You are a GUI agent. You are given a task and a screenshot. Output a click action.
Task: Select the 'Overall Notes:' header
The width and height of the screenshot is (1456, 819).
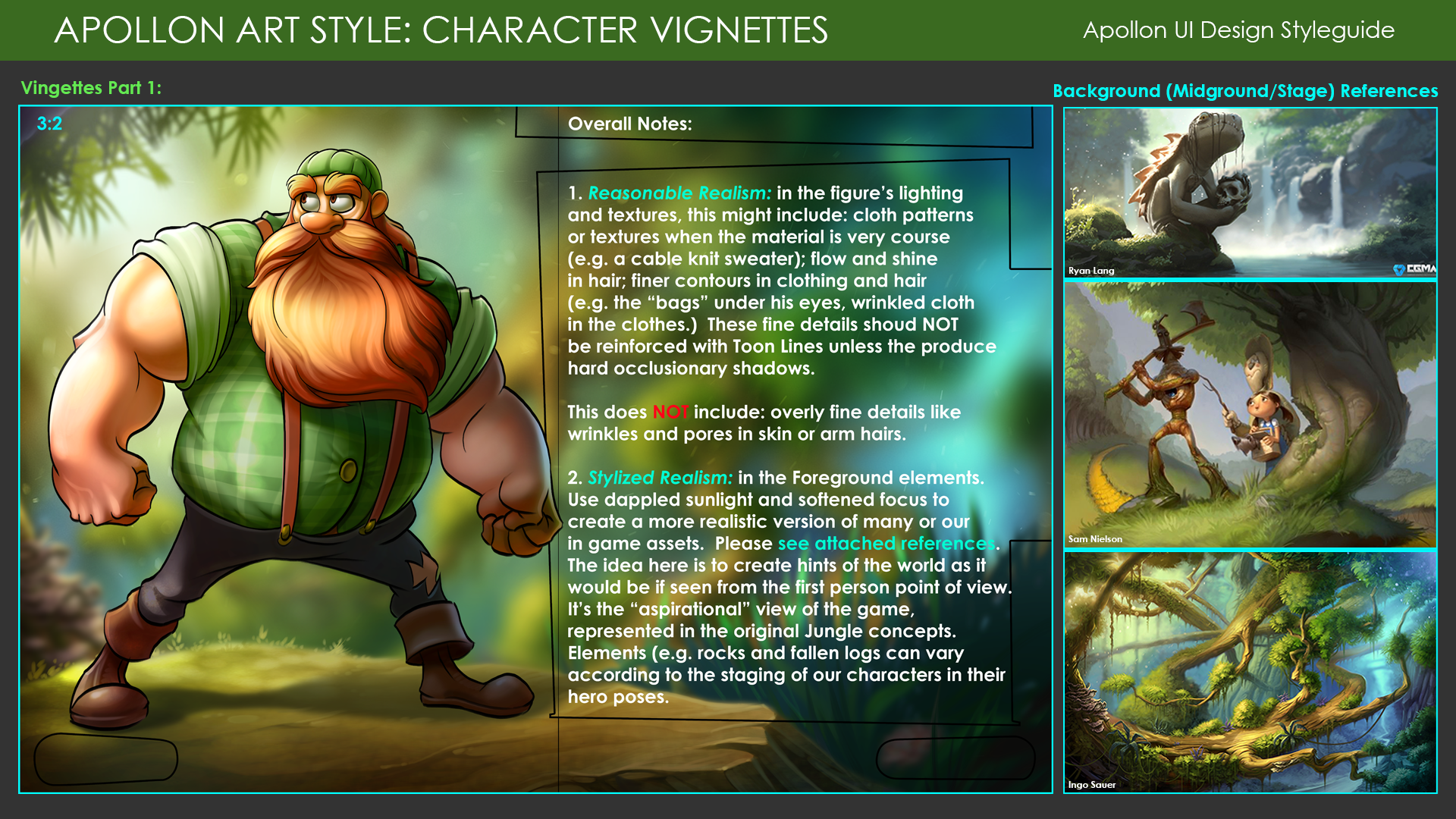[x=629, y=124]
